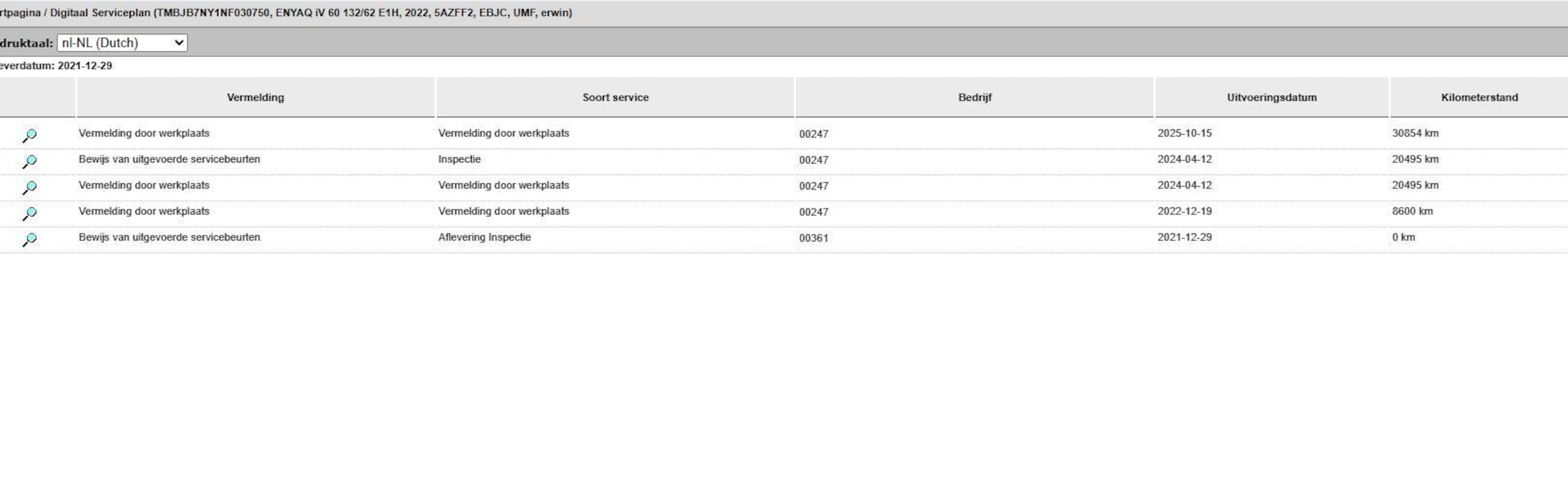The height and width of the screenshot is (497, 1568).
Task: Click magnifier icon for 2024-04-12 Inspectie row
Action: coord(29,161)
